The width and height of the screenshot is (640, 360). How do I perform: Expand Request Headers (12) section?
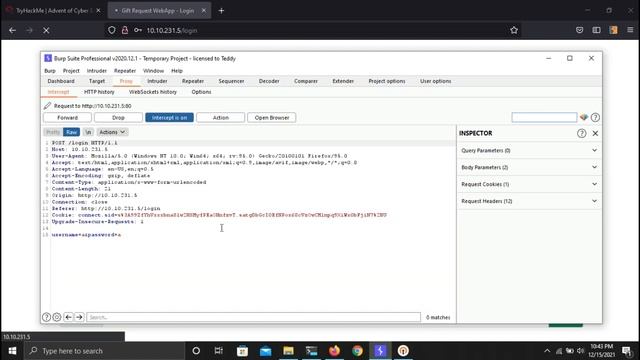529,201
